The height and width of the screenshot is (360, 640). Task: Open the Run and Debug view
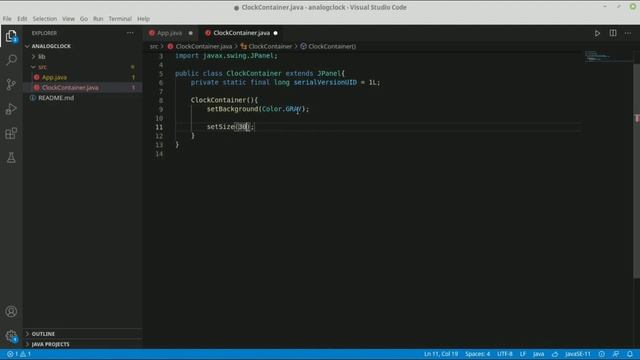11,109
